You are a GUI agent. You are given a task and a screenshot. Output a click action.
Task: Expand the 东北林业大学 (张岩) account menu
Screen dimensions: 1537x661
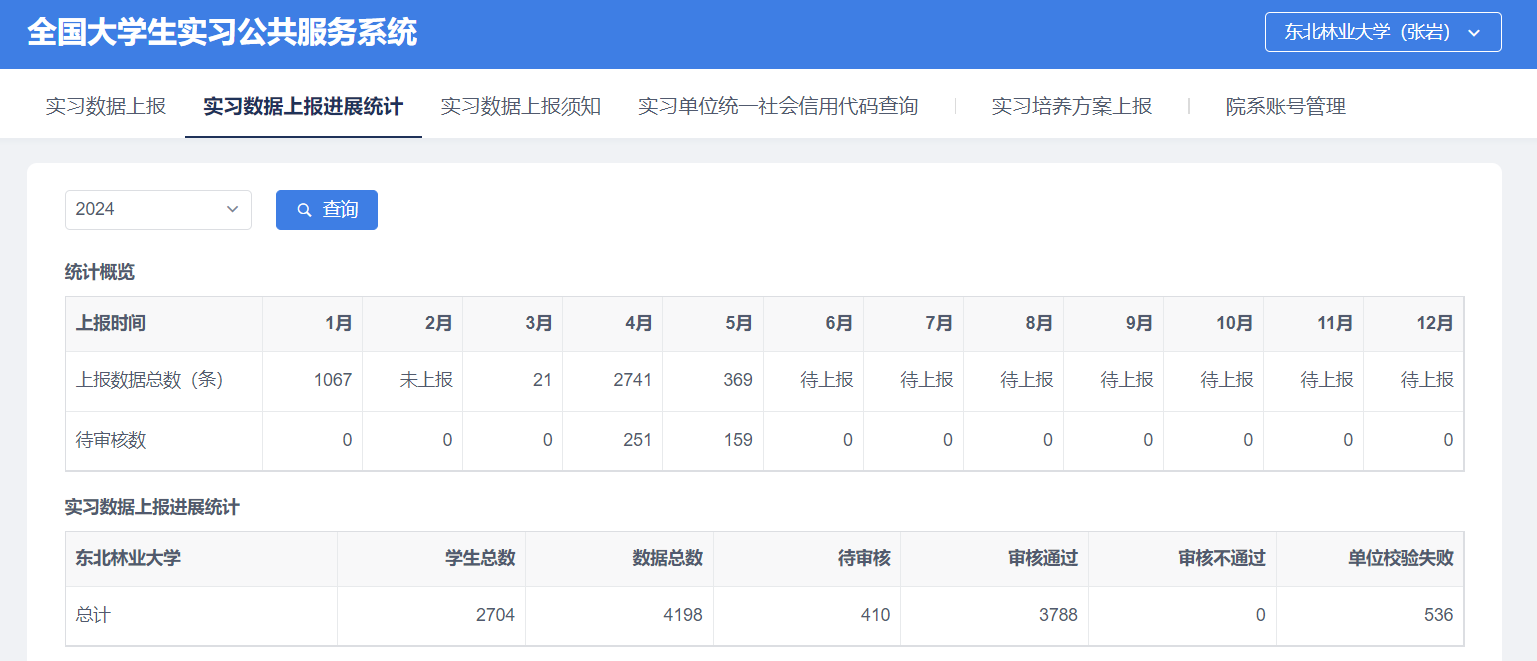(1382, 32)
